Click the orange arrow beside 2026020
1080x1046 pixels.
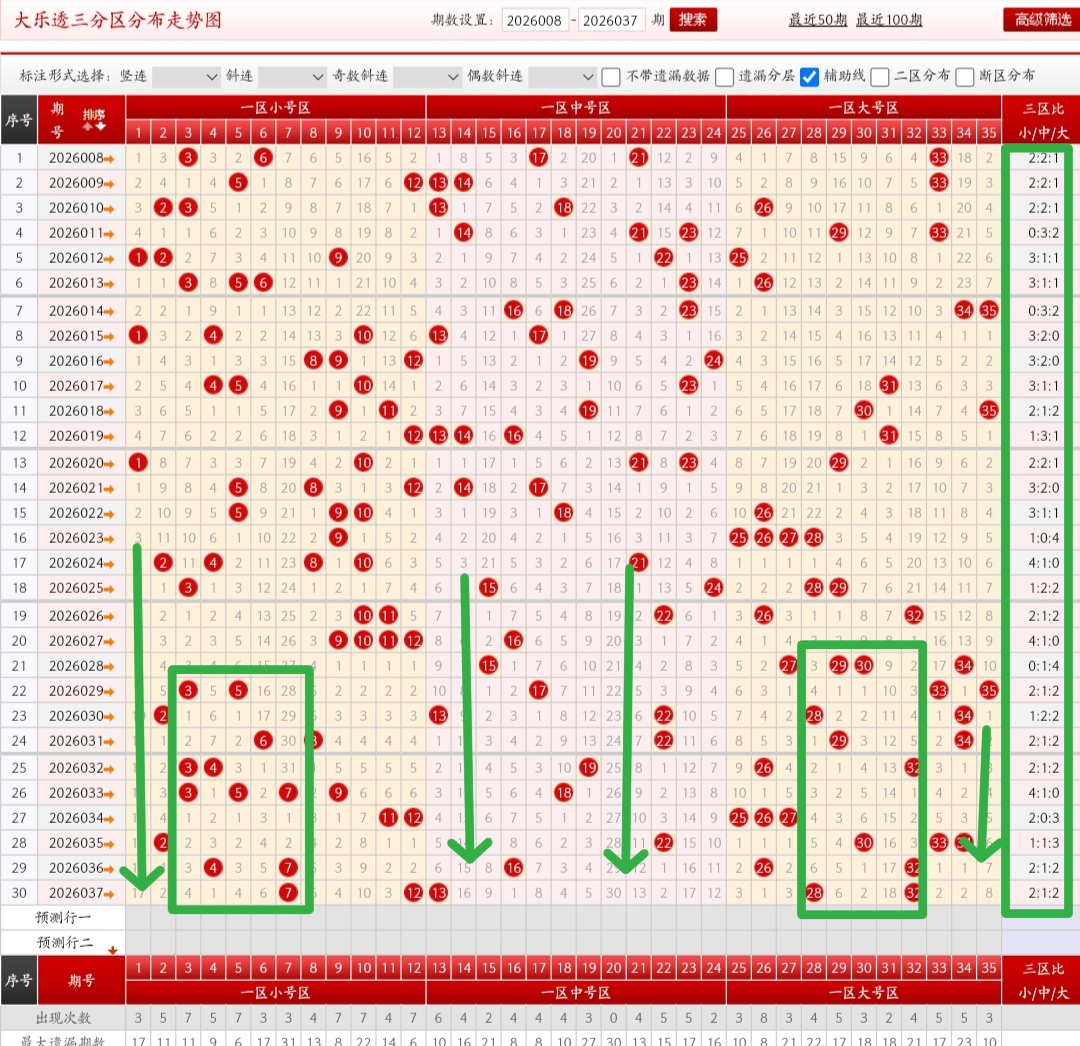[x=109, y=464]
